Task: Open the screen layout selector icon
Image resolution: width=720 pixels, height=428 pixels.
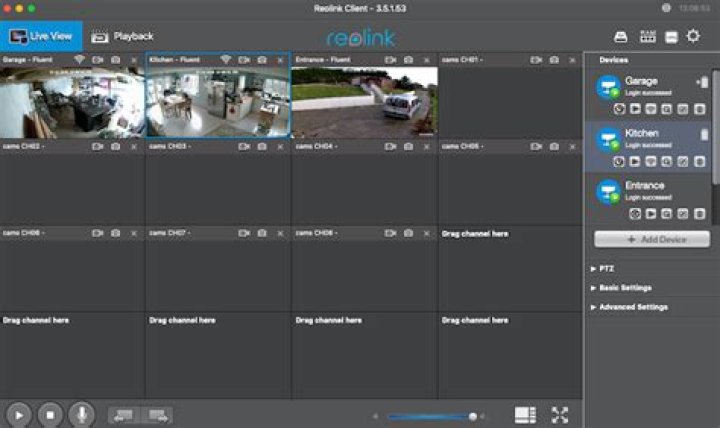Action: [525, 415]
